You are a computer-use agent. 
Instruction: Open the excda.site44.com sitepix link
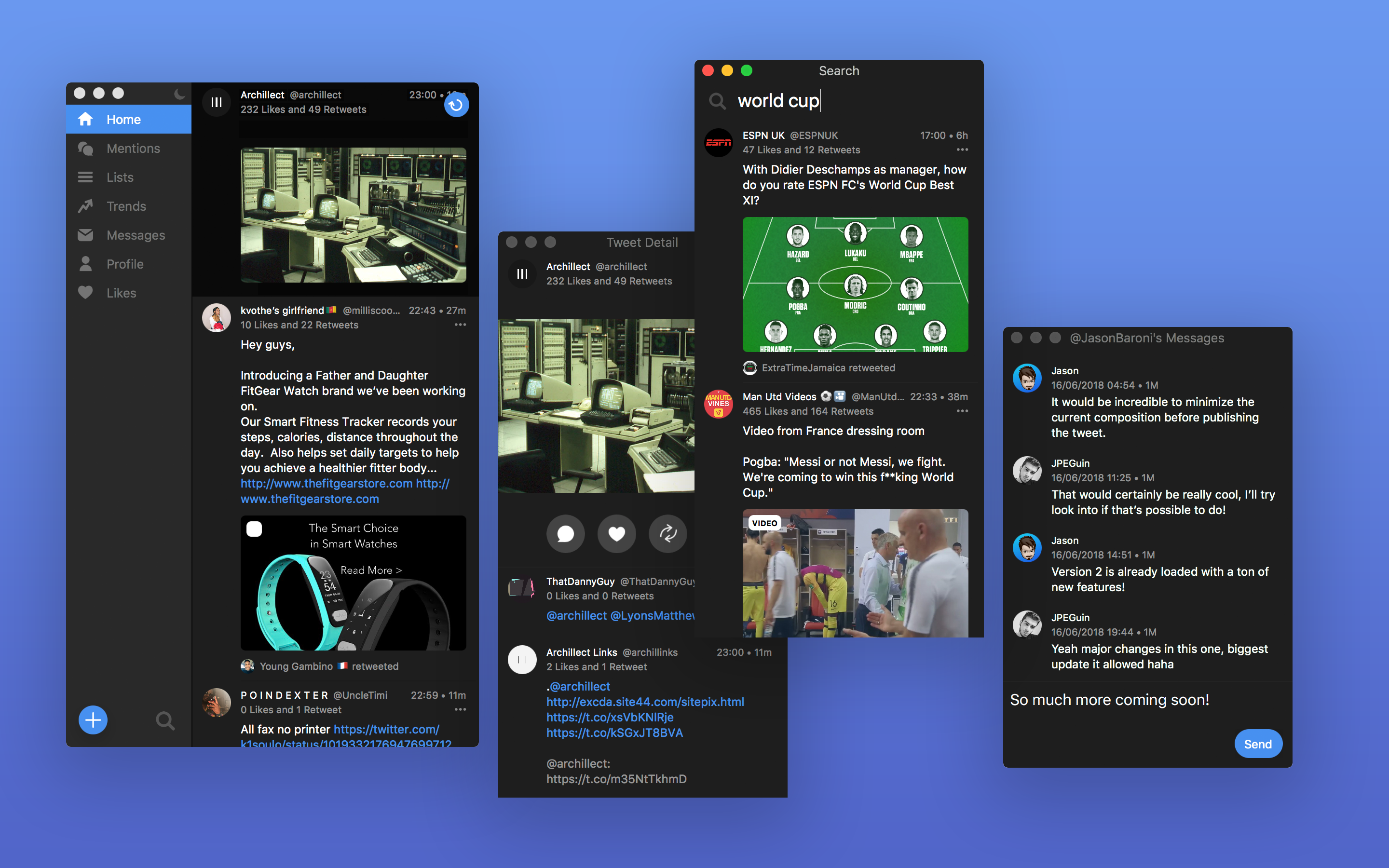[x=644, y=702]
